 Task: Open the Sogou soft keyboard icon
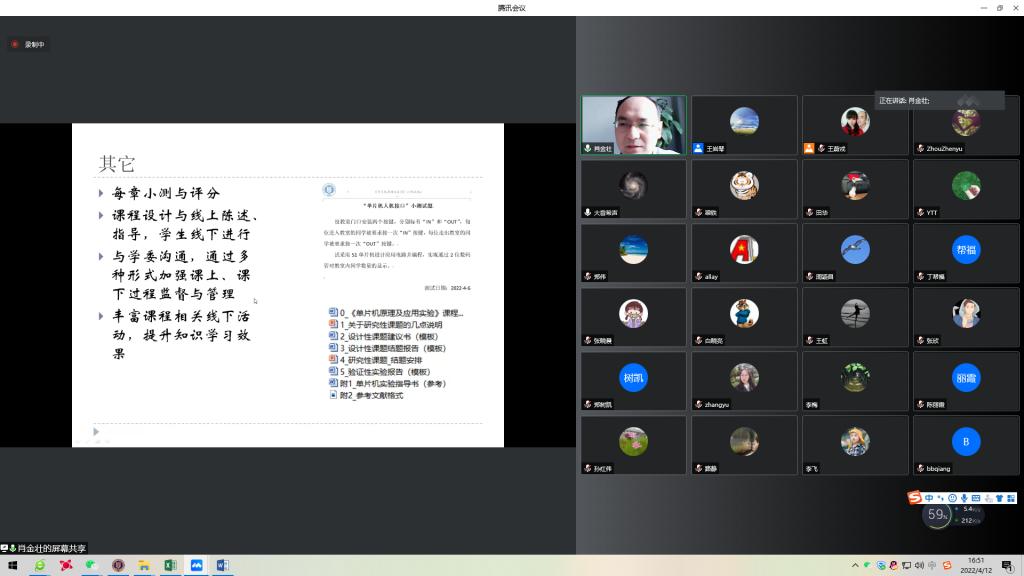[x=975, y=498]
